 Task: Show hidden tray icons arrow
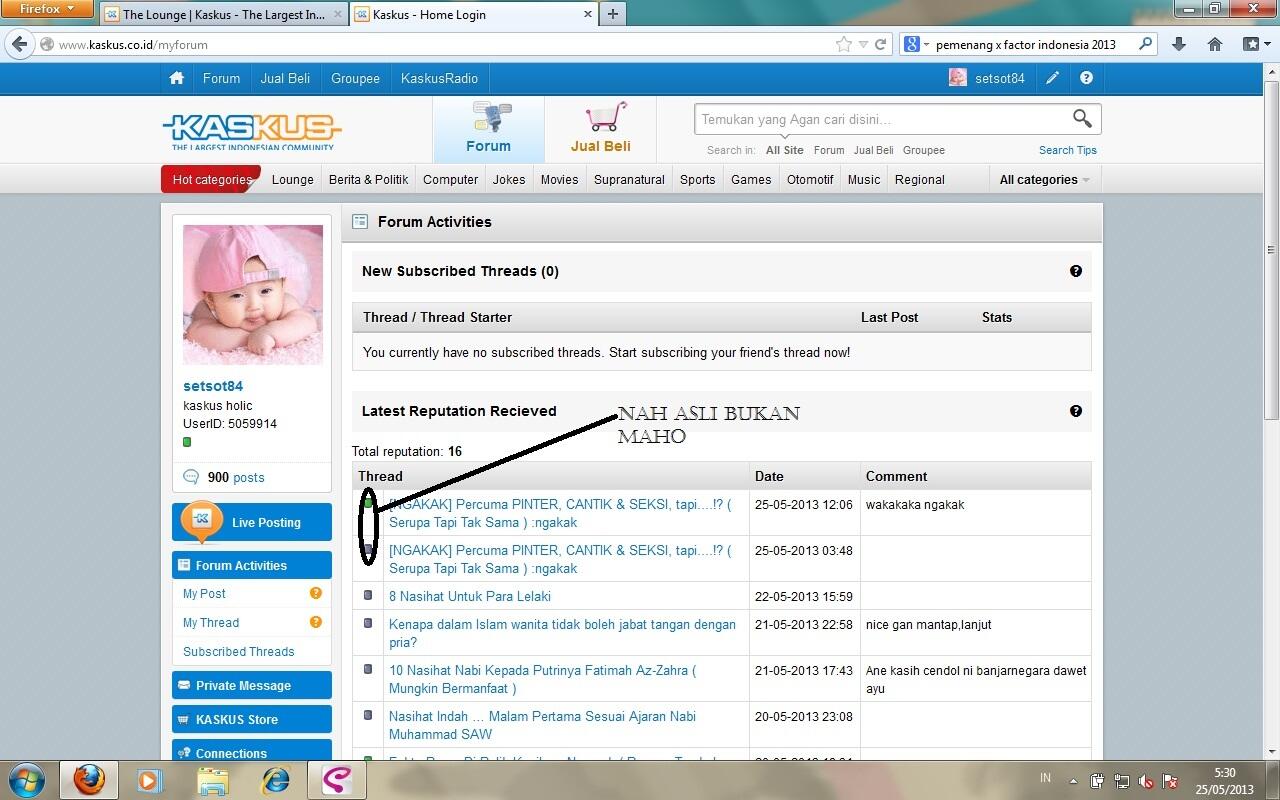pyautogui.click(x=1073, y=781)
